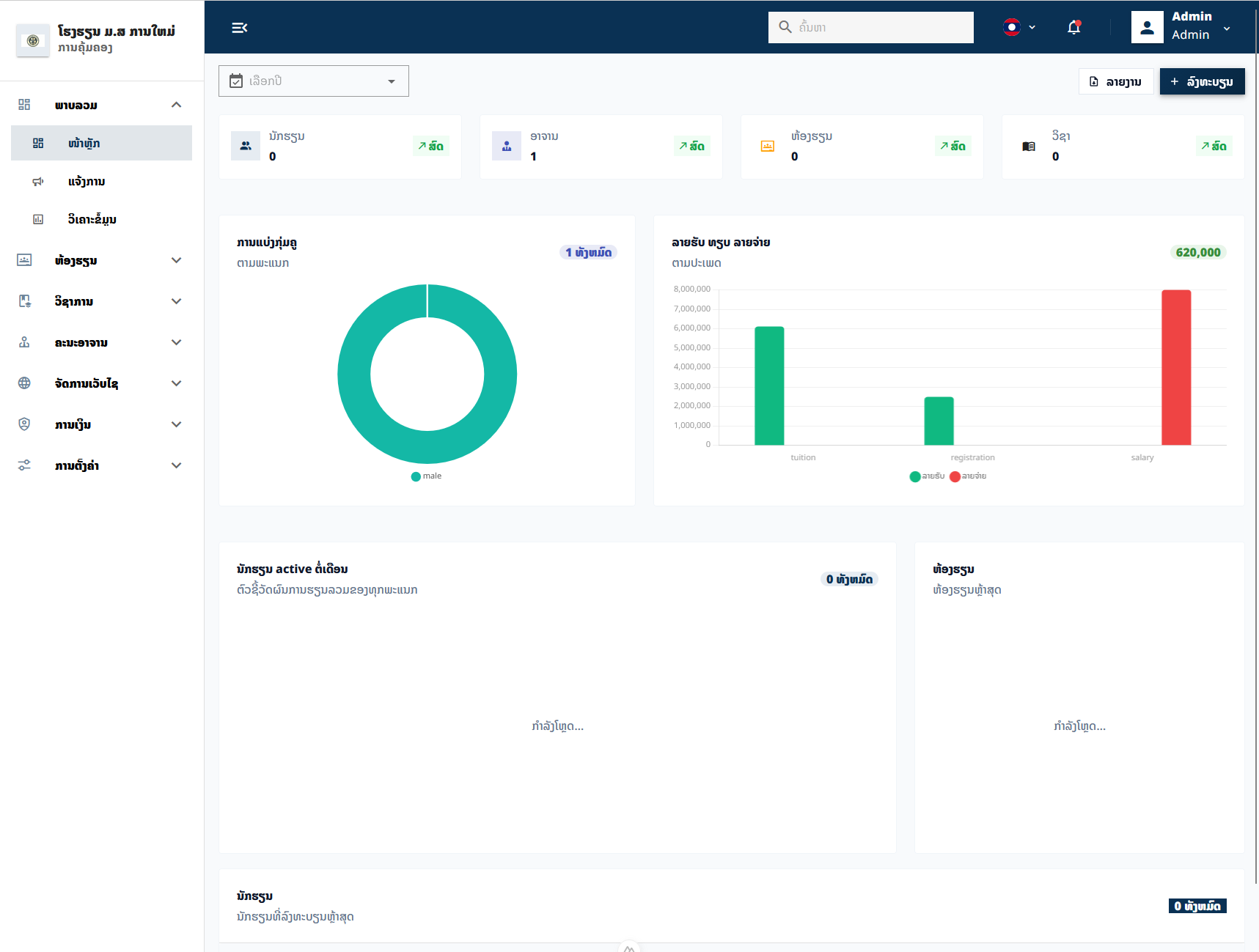This screenshot has width=1259, height=952.
Task: Open the notifications bell
Action: pos(1073,27)
